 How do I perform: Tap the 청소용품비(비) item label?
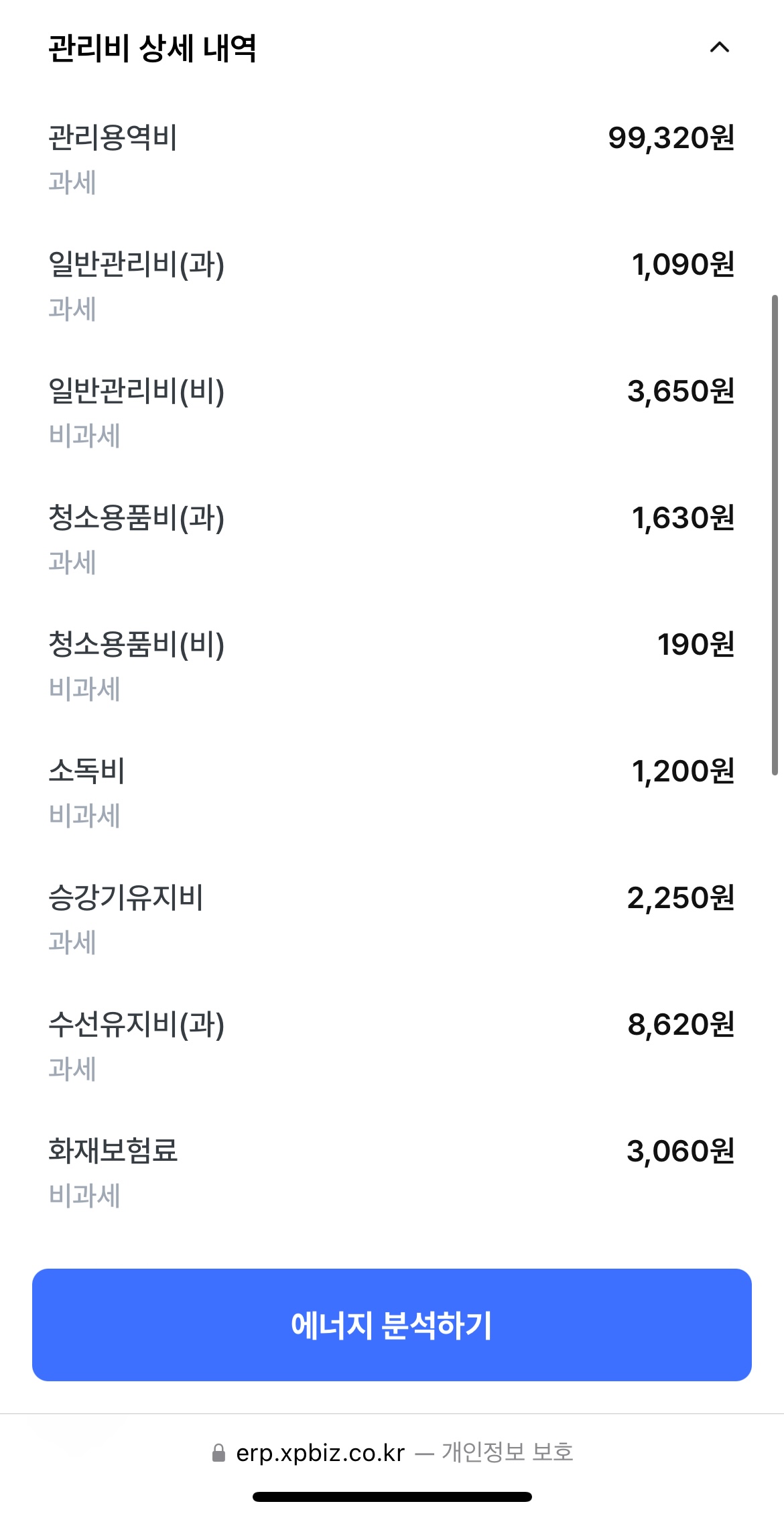[136, 645]
